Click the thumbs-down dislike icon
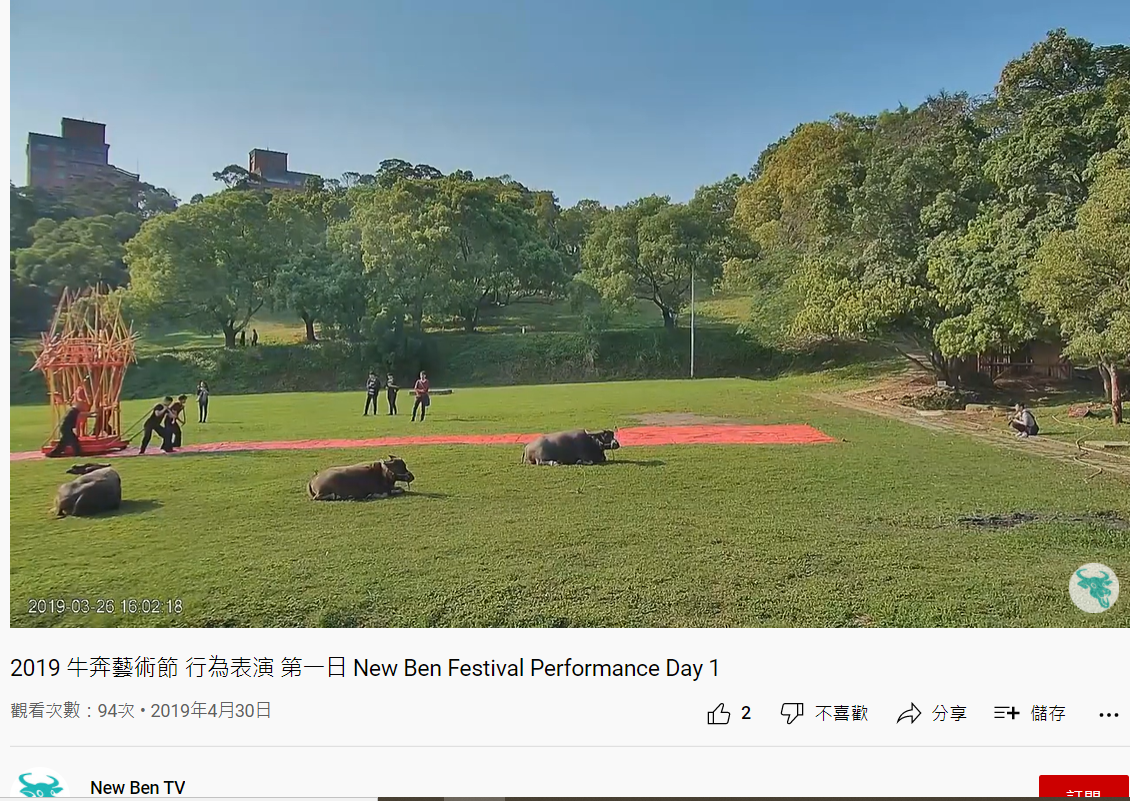The height and width of the screenshot is (801, 1130). pyautogui.click(x=791, y=713)
